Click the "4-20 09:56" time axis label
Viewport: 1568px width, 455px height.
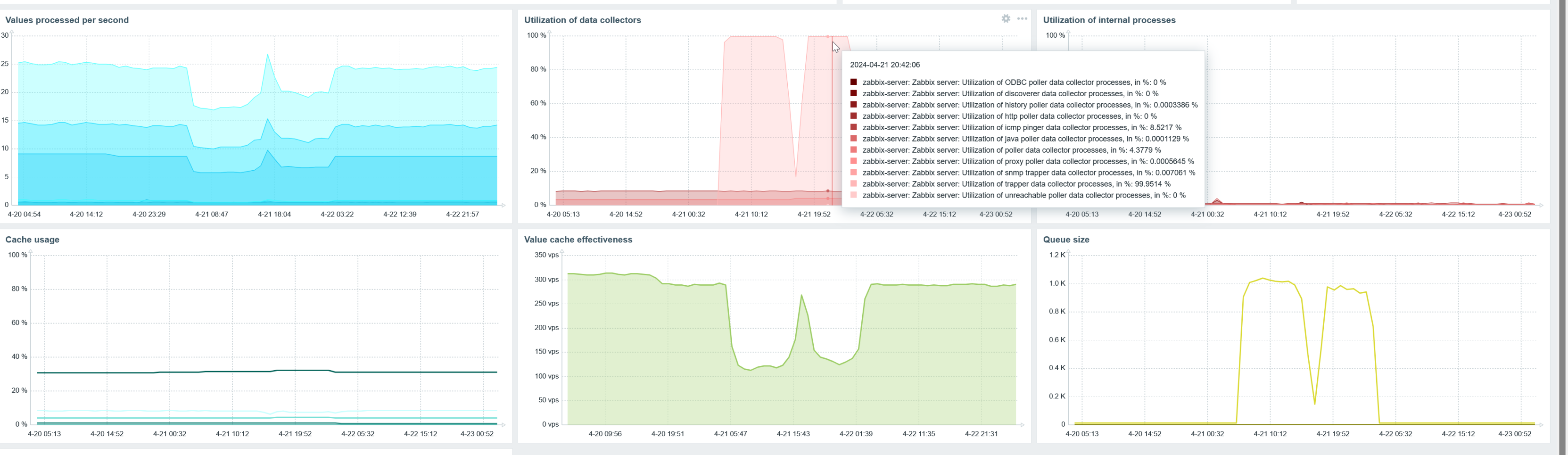coord(605,434)
